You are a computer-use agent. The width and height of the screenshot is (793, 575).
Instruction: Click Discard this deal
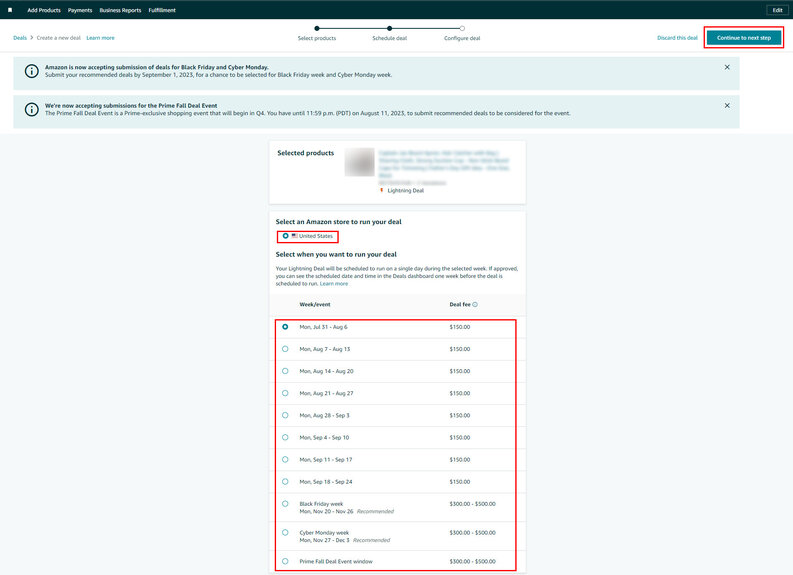pyautogui.click(x=677, y=38)
